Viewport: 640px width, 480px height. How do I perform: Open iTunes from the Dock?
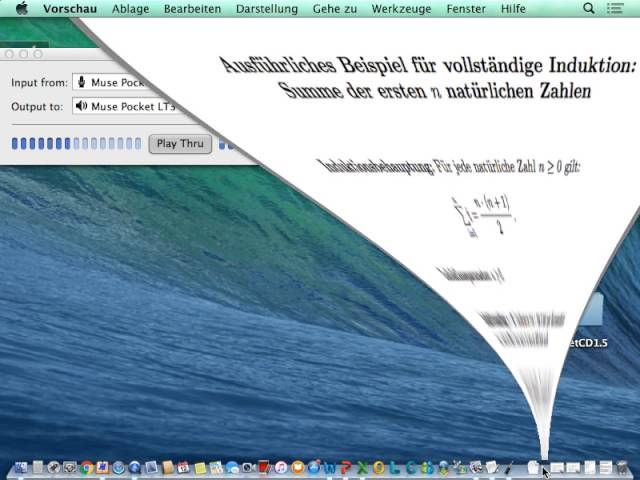(282, 467)
